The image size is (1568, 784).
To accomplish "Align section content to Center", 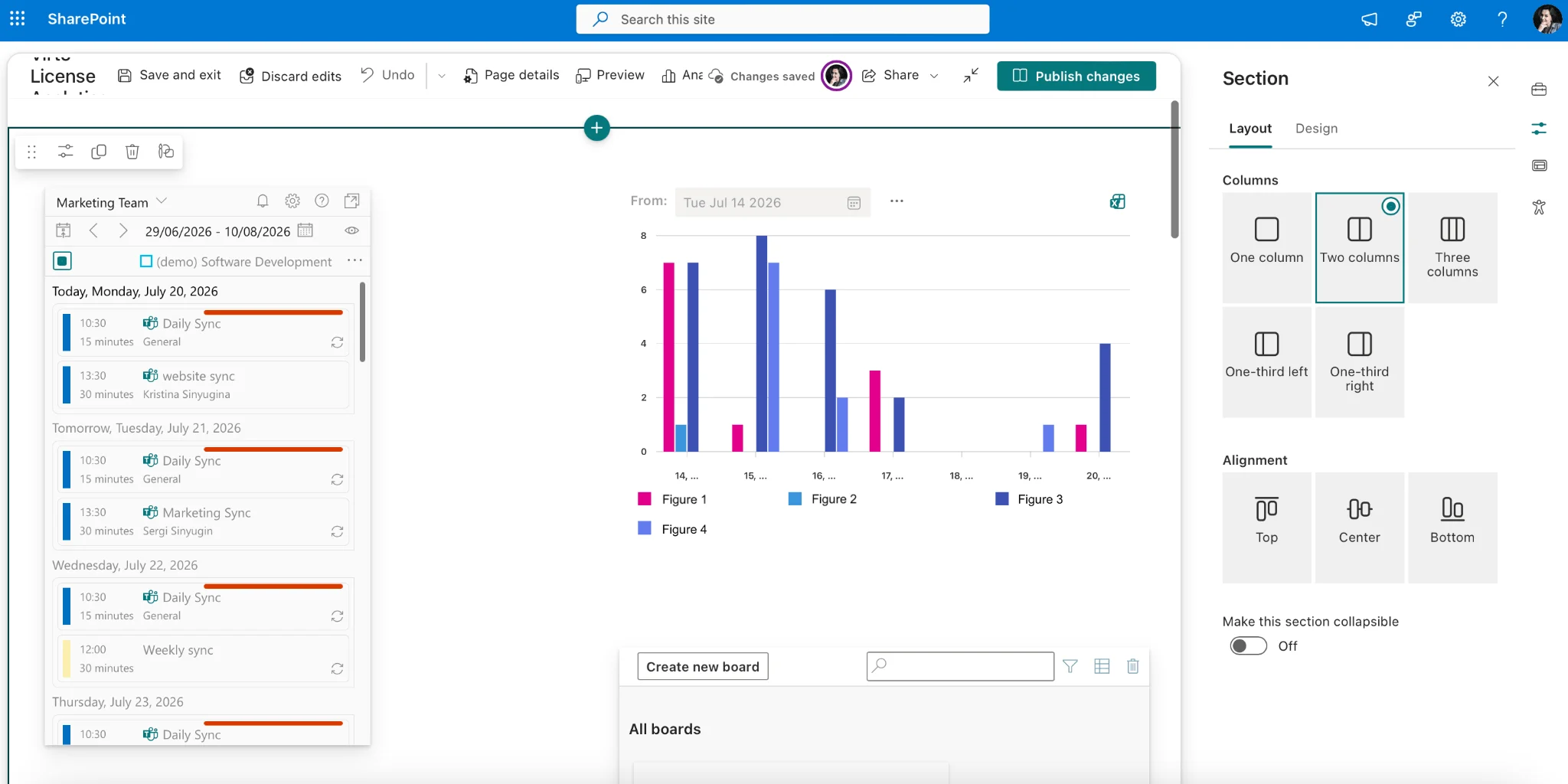I will pos(1360,528).
